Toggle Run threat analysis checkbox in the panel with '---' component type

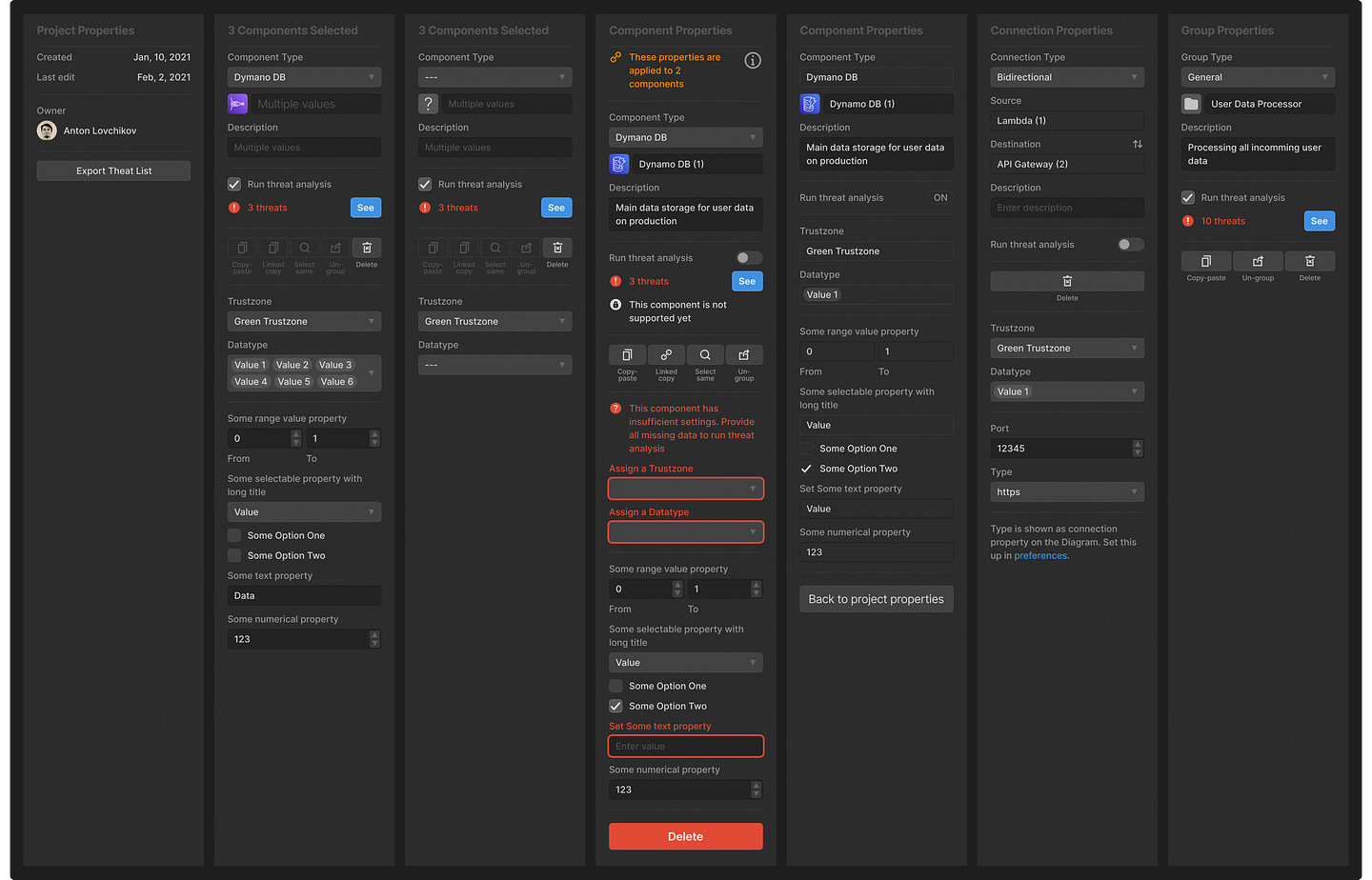coord(425,184)
